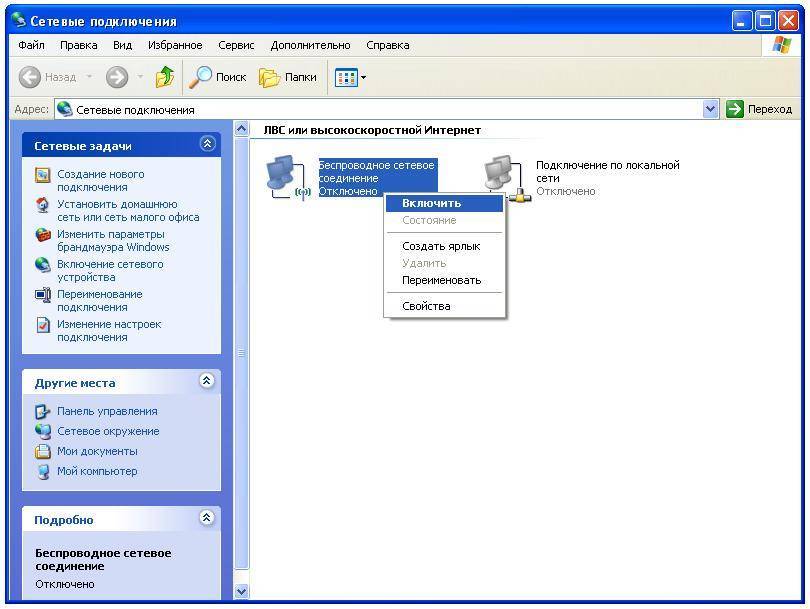Expand the address bar dropdown

click(x=711, y=109)
